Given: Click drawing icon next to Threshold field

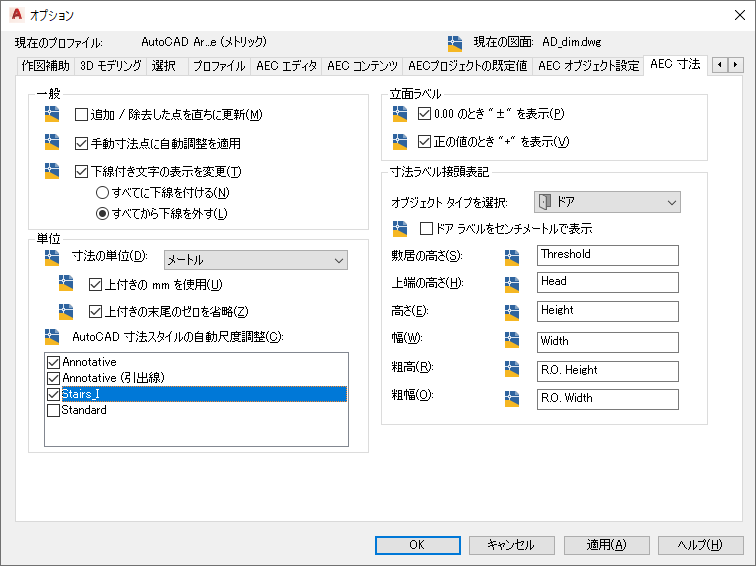Looking at the screenshot, I should [512, 257].
